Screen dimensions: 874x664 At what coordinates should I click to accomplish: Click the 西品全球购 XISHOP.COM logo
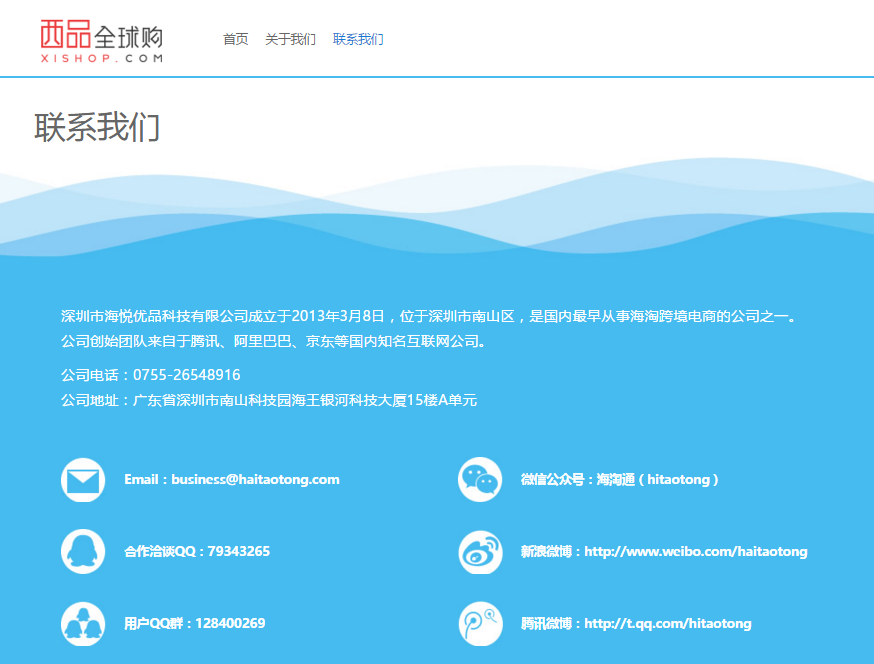(101, 41)
